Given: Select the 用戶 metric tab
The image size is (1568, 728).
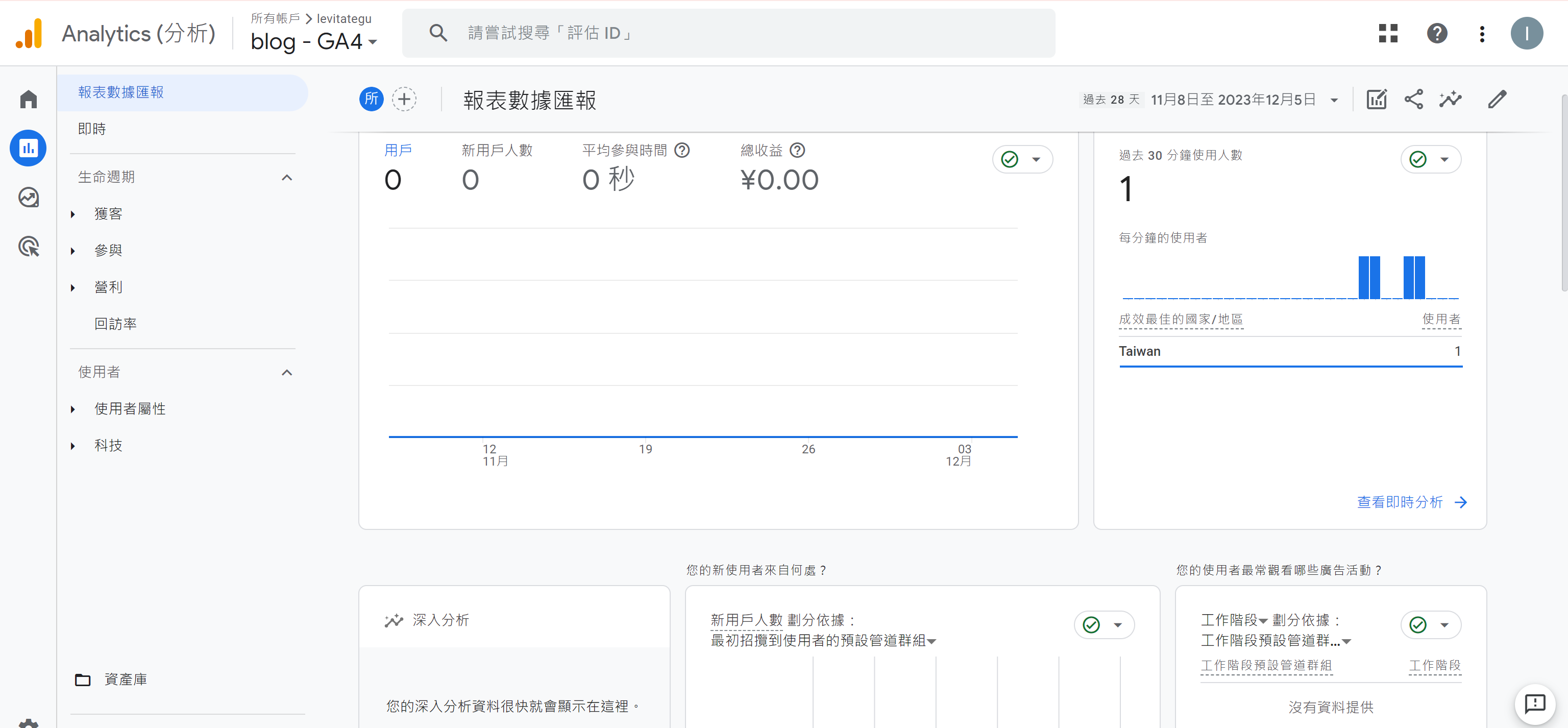Looking at the screenshot, I should coord(398,150).
